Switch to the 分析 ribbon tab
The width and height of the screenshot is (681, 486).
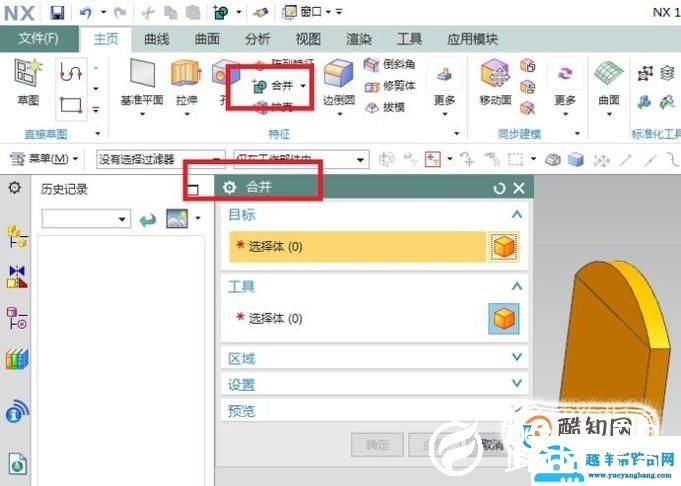coord(257,39)
